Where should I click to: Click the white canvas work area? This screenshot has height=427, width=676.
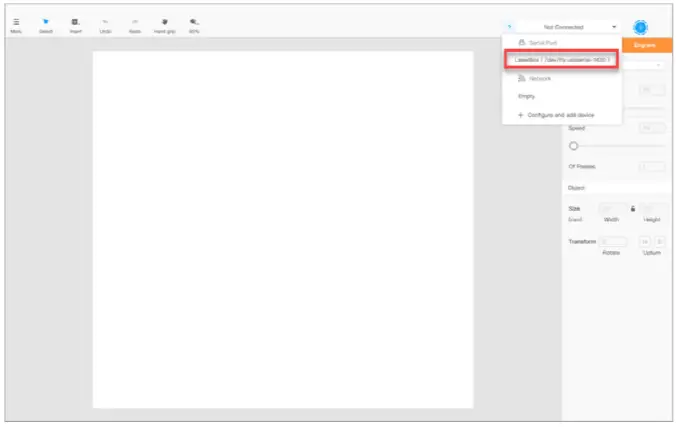pos(283,229)
